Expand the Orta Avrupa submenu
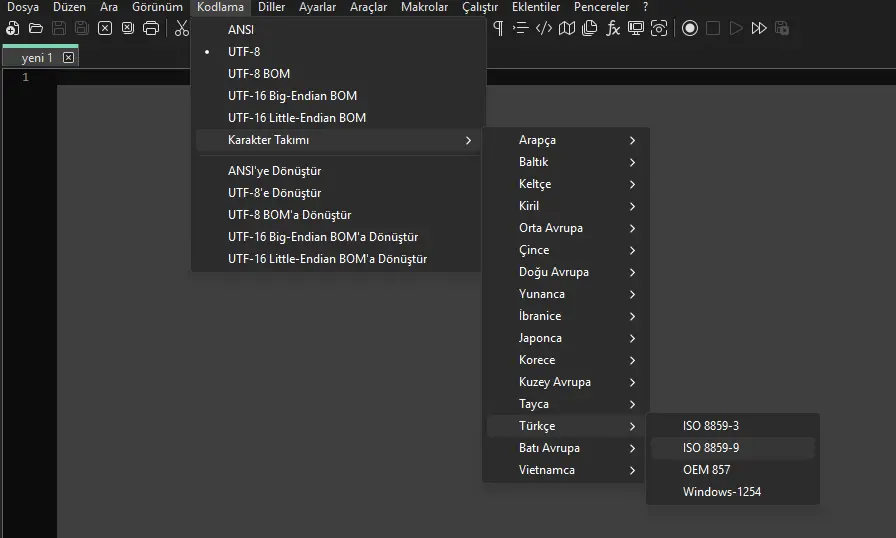The height and width of the screenshot is (538, 896). coord(566,228)
